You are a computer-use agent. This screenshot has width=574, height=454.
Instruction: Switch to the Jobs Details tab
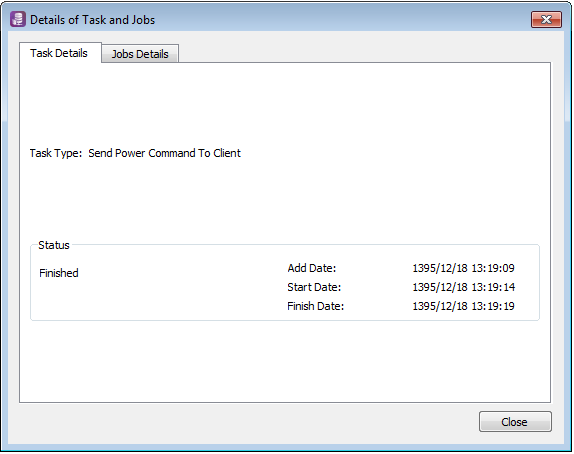tap(140, 54)
